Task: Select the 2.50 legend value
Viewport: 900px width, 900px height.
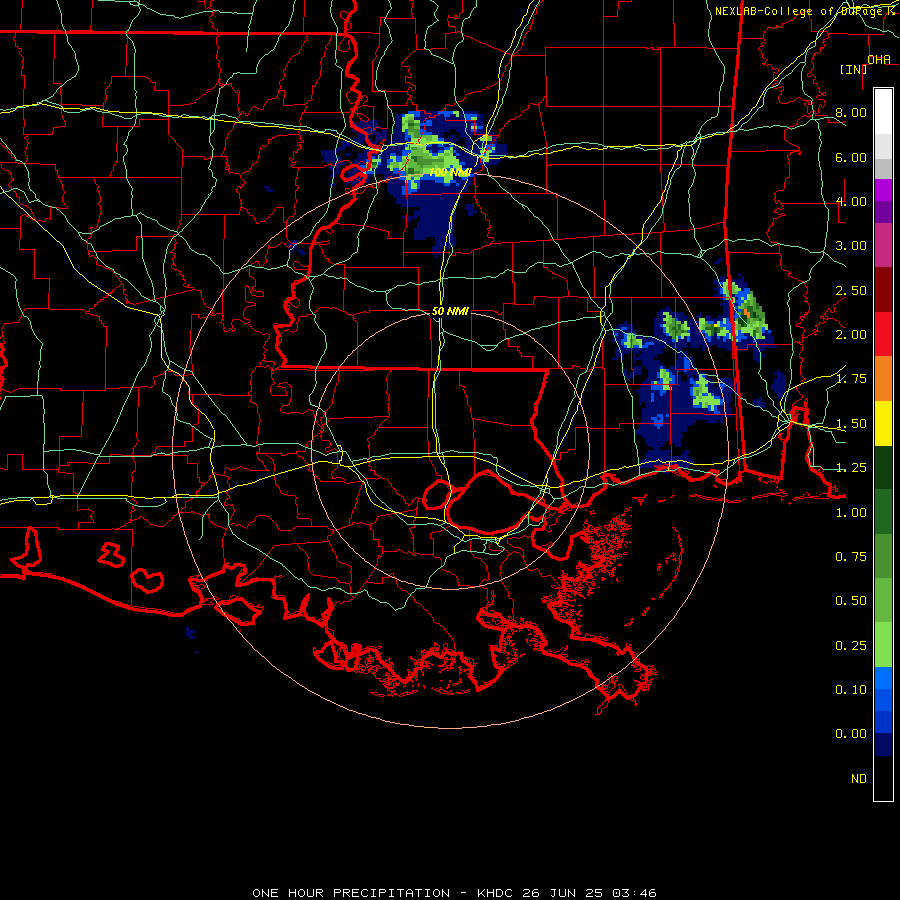Action: point(851,290)
